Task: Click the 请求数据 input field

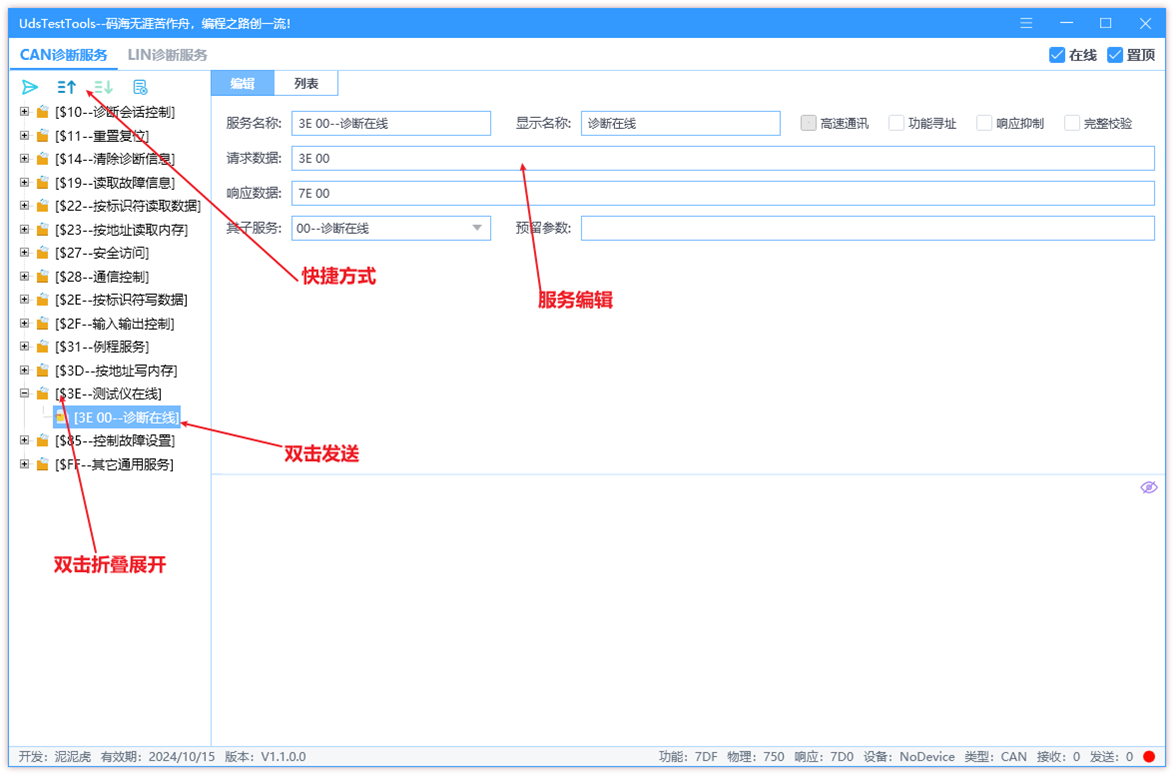Action: [x=723, y=159]
